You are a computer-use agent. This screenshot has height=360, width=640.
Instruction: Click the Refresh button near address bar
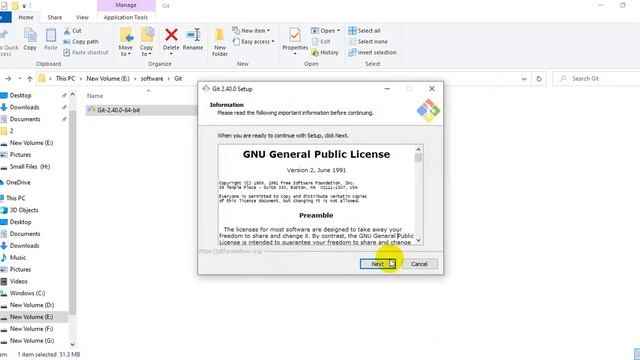[539, 79]
